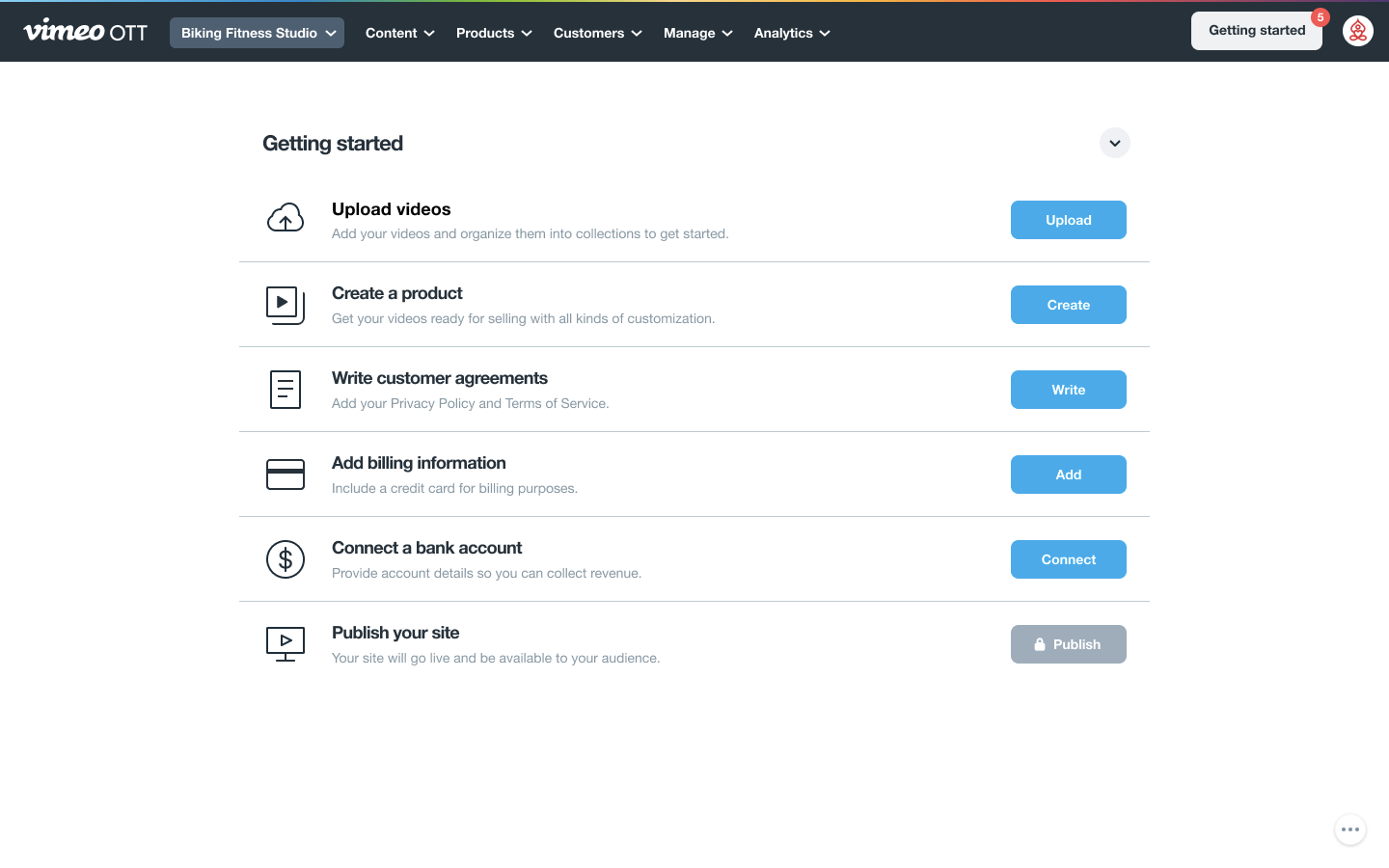This screenshot has height=868, width=1389.
Task: Click the Publish your site monitor icon
Action: click(x=286, y=644)
